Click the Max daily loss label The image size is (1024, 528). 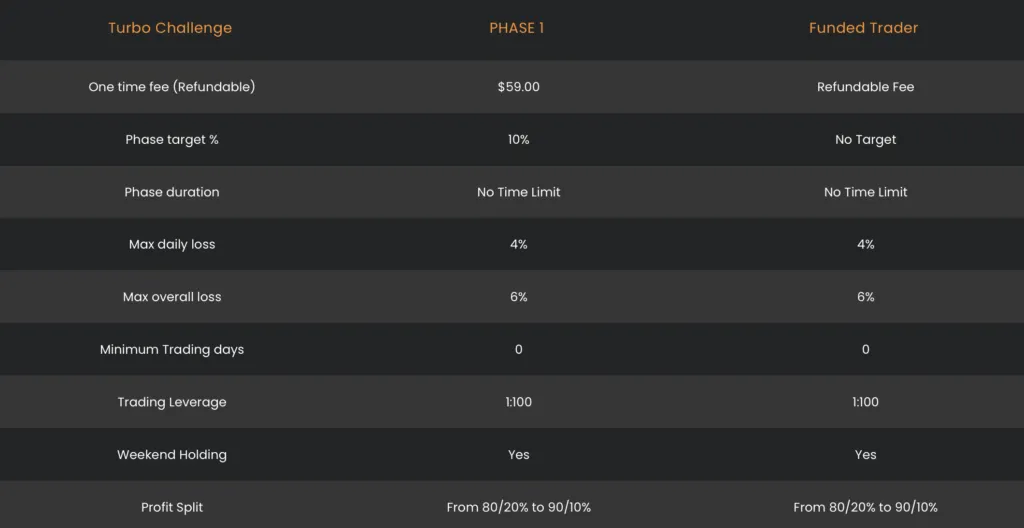point(172,245)
